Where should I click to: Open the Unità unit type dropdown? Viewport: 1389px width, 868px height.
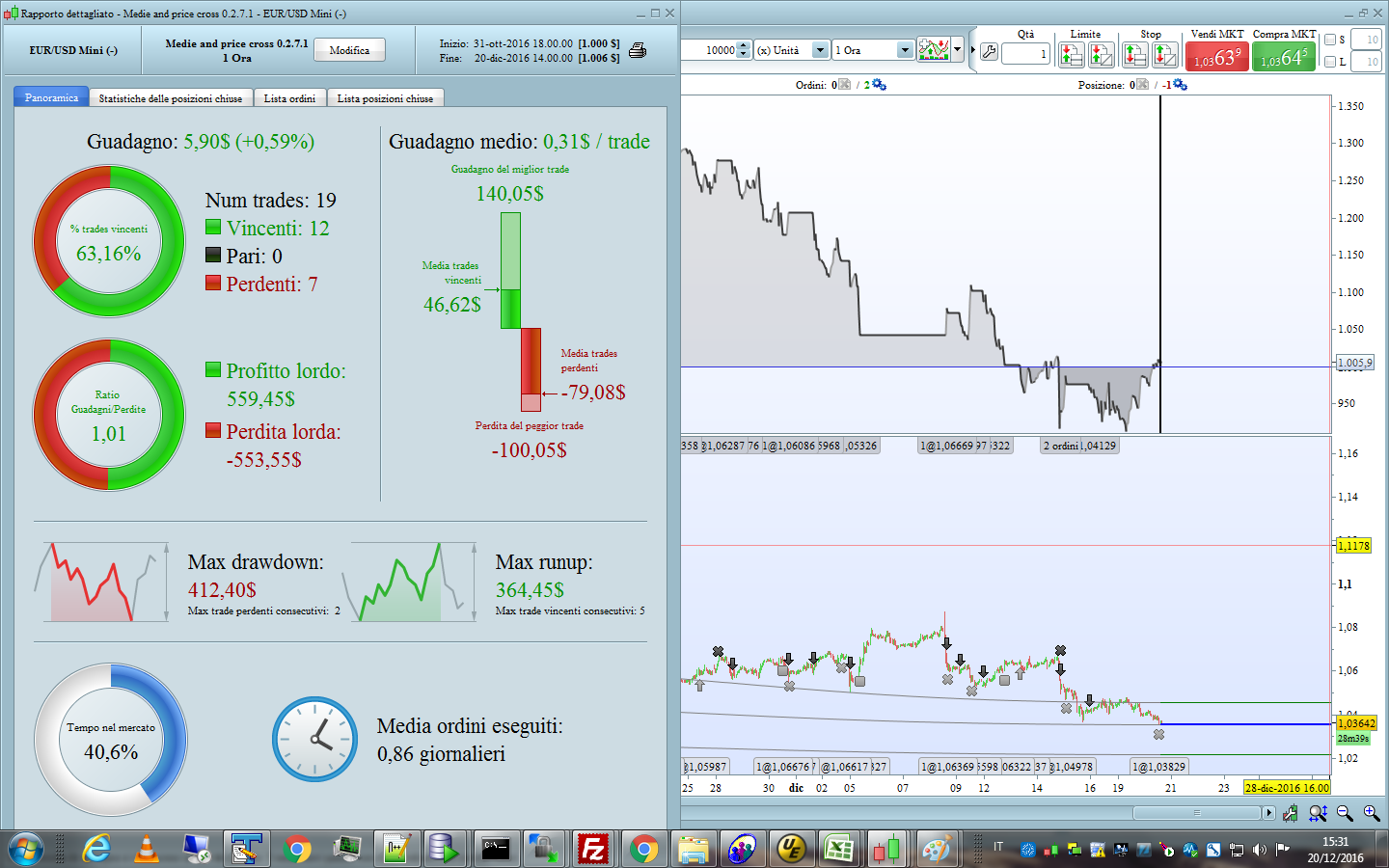pyautogui.click(x=820, y=50)
